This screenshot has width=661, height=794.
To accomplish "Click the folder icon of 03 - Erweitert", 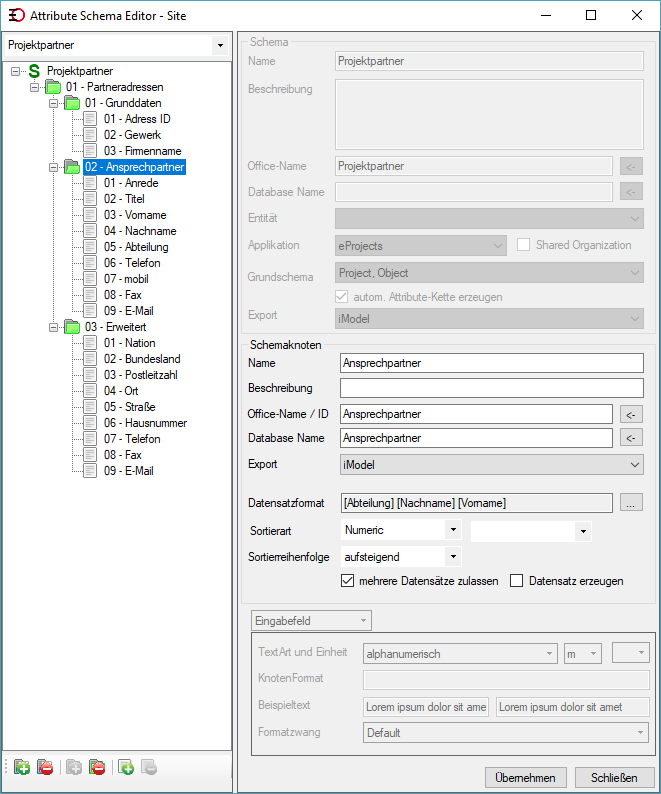I will [72, 327].
